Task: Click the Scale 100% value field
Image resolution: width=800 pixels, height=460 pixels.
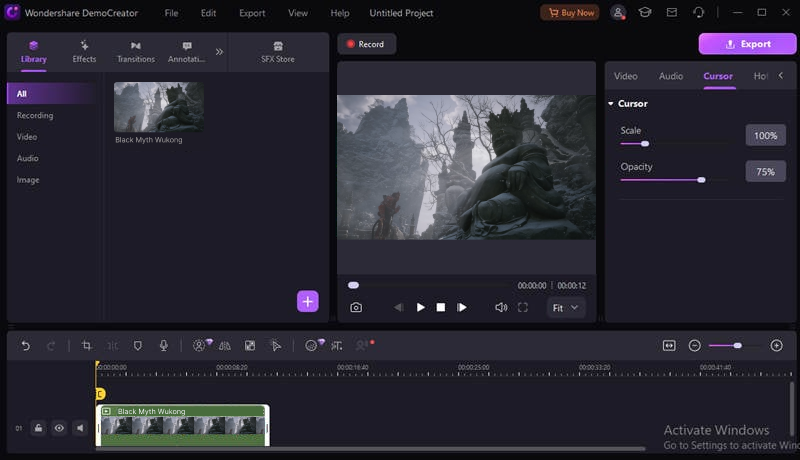Action: (x=766, y=136)
